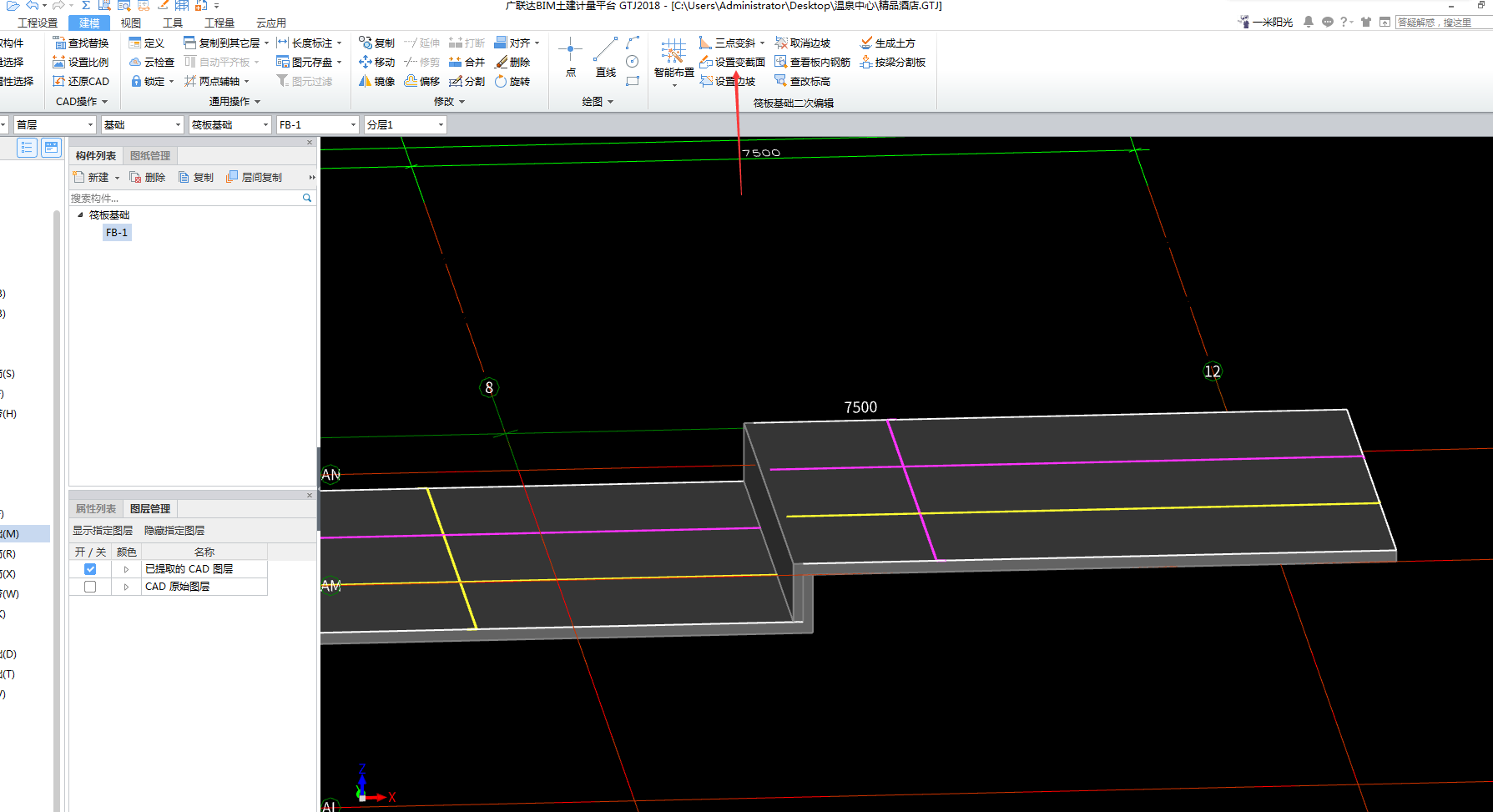Select the rectangle drawing tool
The width and height of the screenshot is (1493, 812).
(633, 81)
